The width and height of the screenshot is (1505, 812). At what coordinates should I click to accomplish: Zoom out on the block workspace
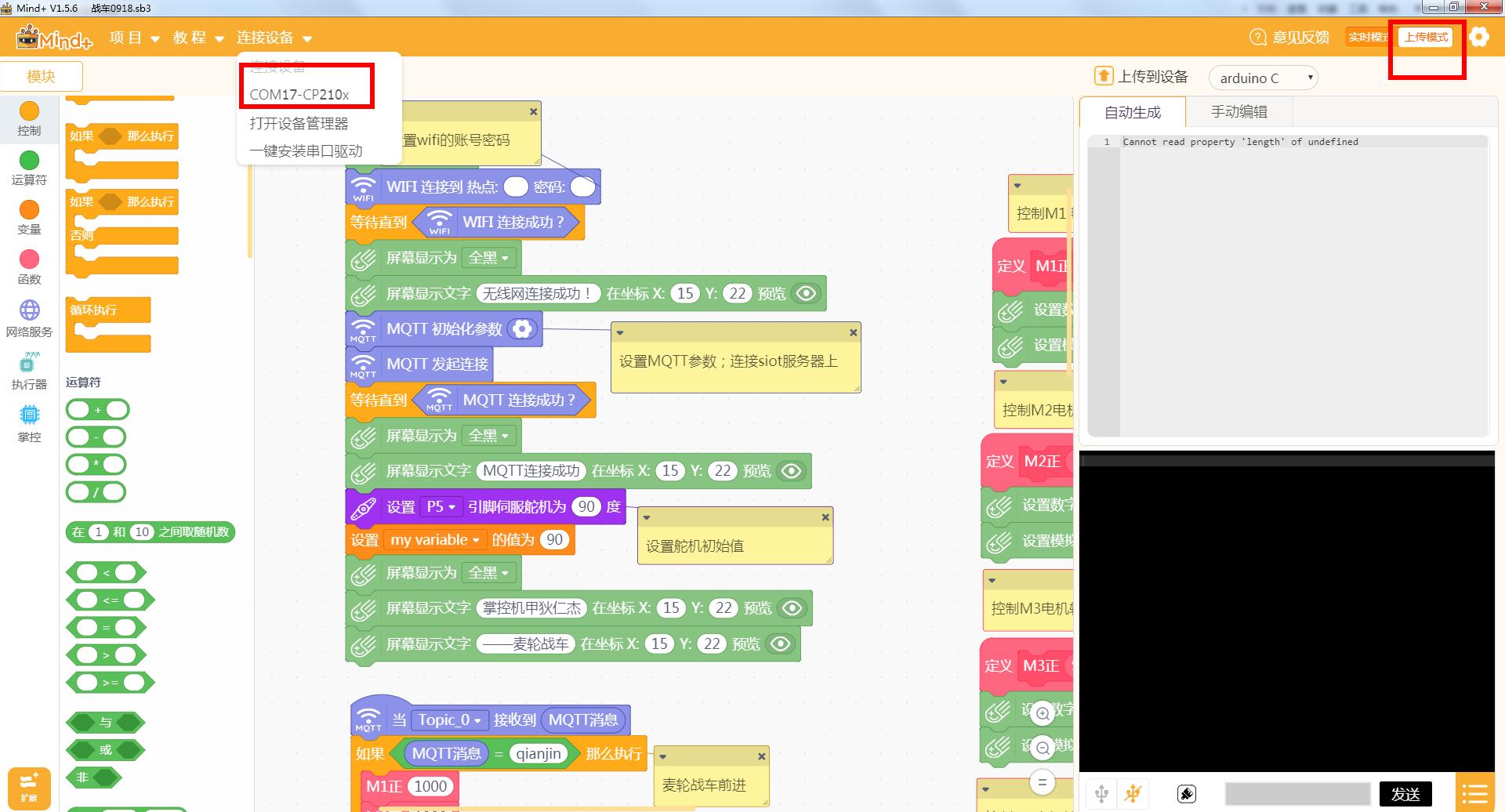click(x=1043, y=748)
